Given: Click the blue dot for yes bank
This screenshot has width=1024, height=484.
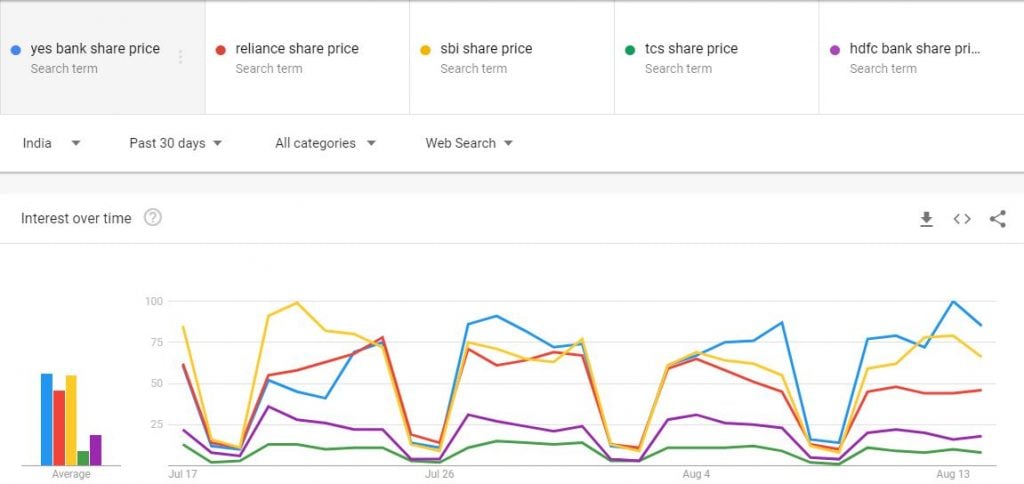Looking at the screenshot, I should 15,49.
